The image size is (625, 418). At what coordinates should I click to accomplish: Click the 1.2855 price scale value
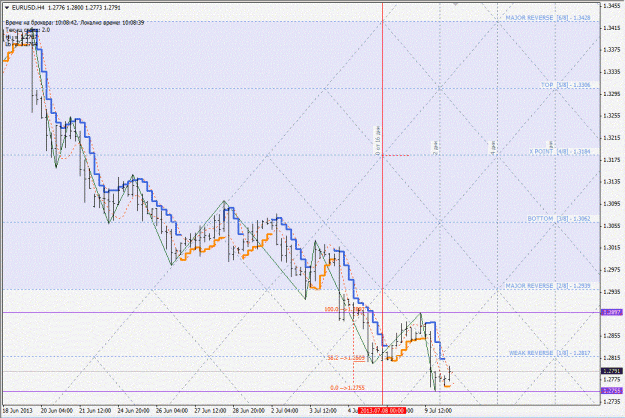coord(612,336)
